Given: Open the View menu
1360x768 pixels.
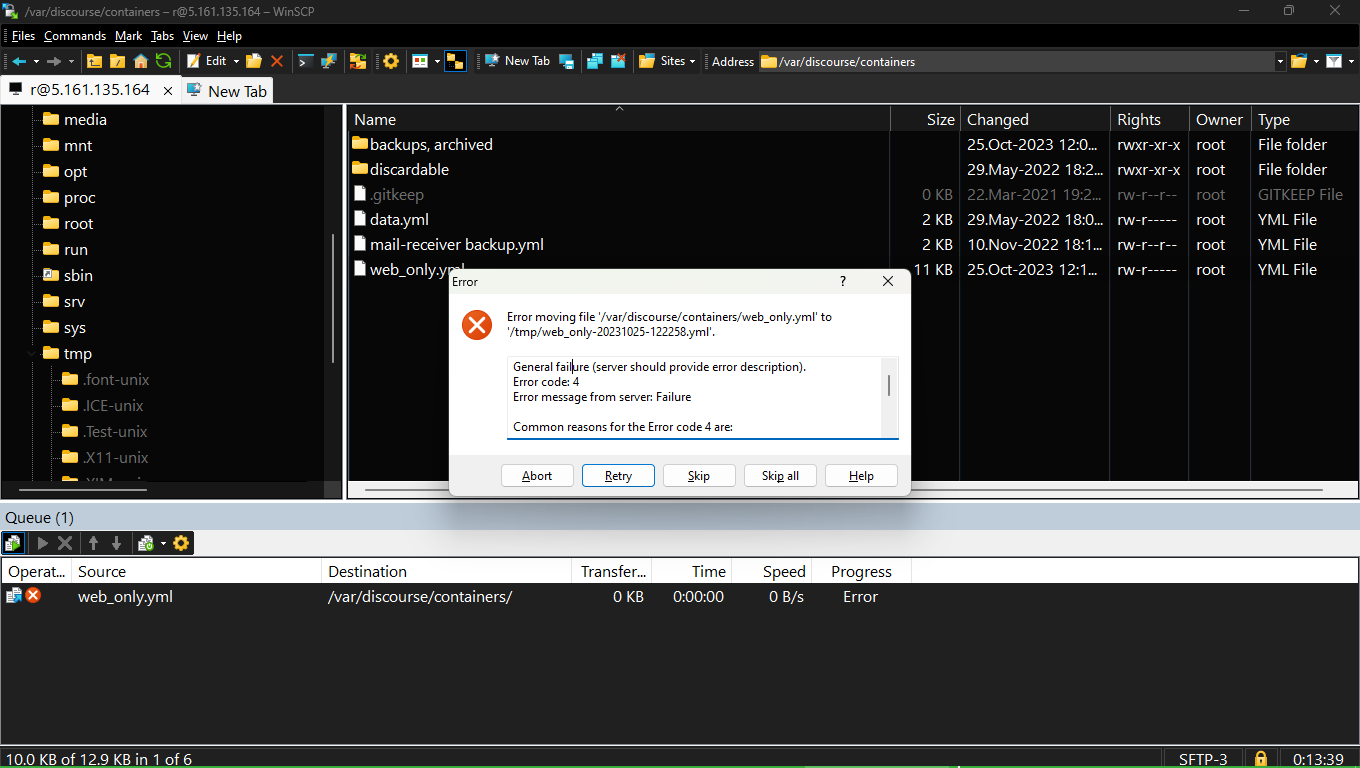Looking at the screenshot, I should (195, 36).
